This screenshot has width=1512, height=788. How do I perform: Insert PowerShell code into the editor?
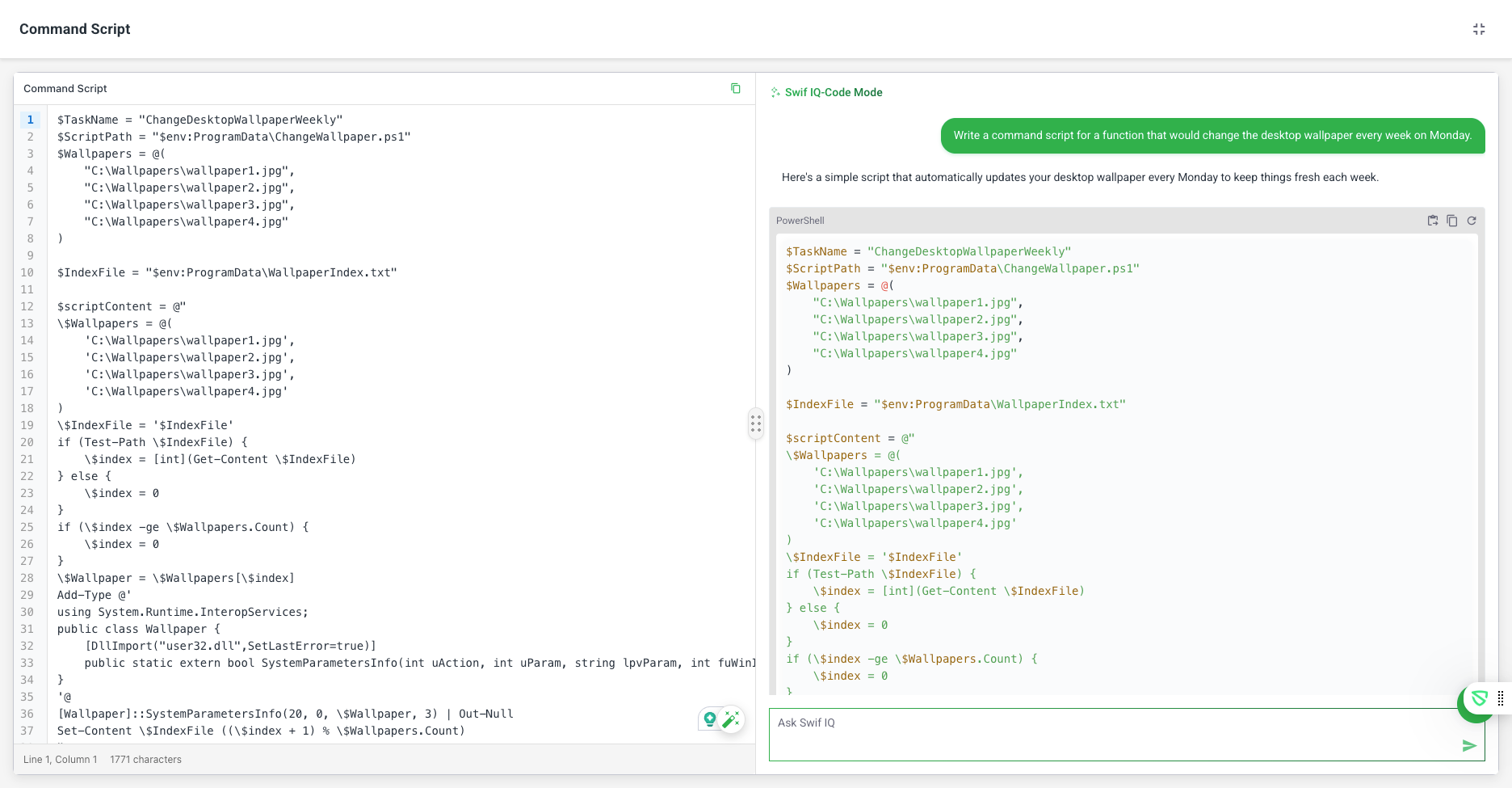(1432, 221)
